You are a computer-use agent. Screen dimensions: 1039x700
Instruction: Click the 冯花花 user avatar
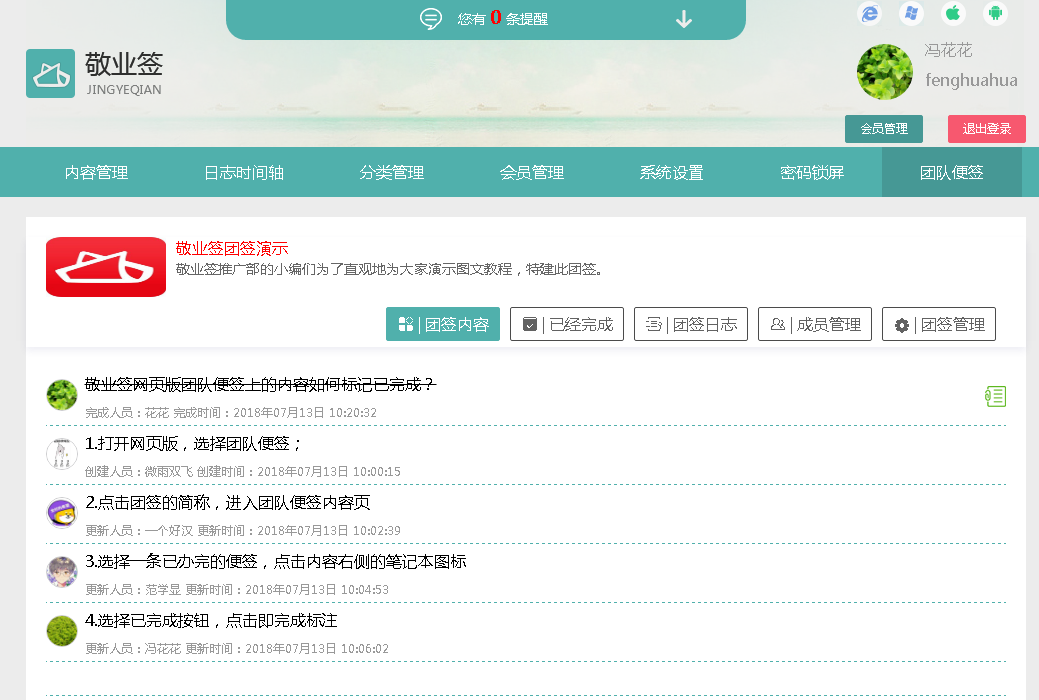click(885, 72)
